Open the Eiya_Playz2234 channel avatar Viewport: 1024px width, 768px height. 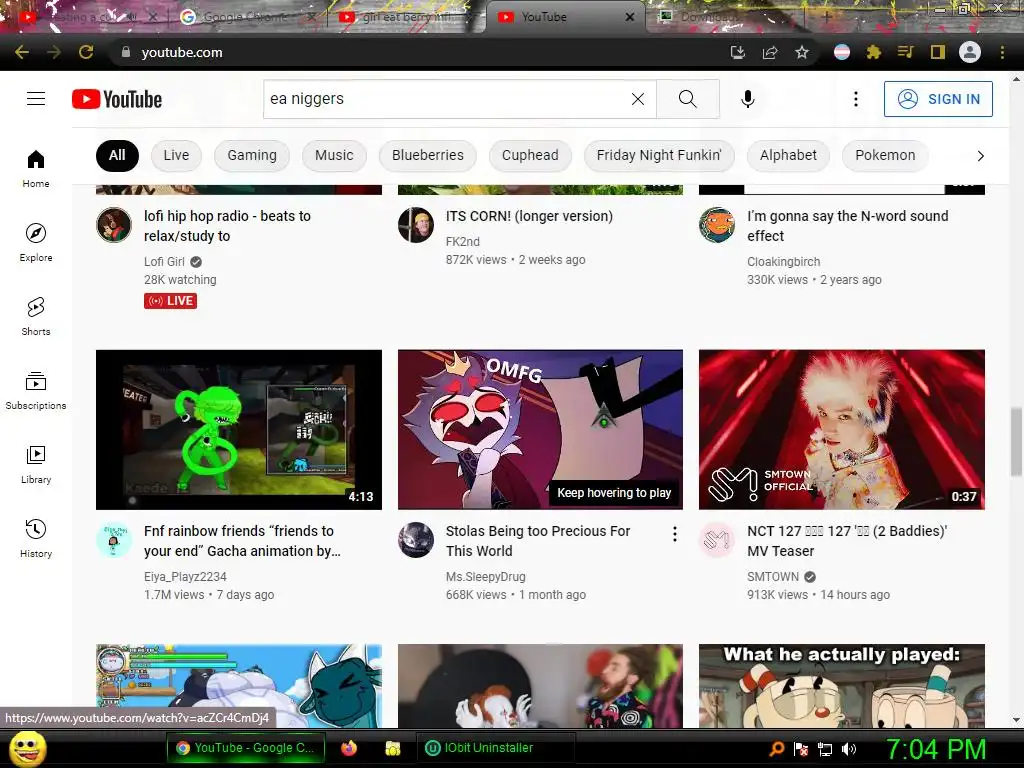114,539
